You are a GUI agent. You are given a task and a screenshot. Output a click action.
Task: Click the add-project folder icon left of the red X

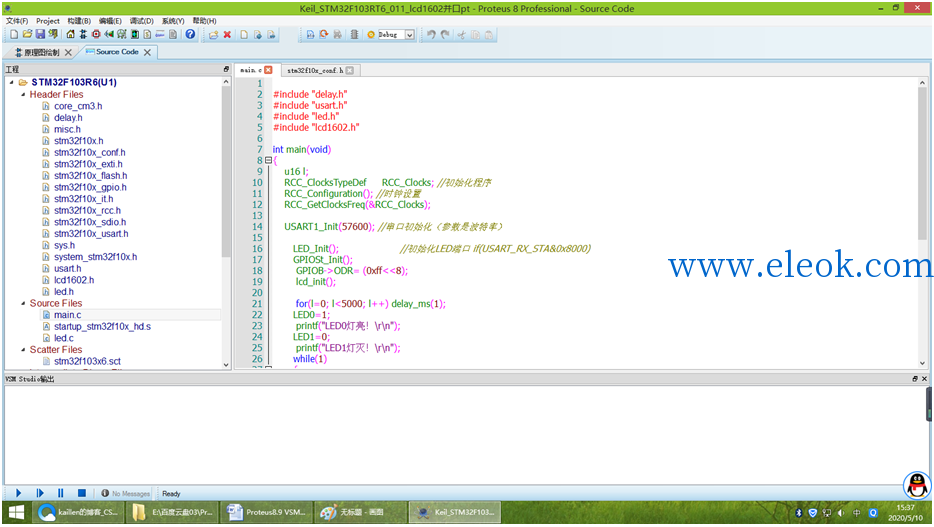[213, 35]
